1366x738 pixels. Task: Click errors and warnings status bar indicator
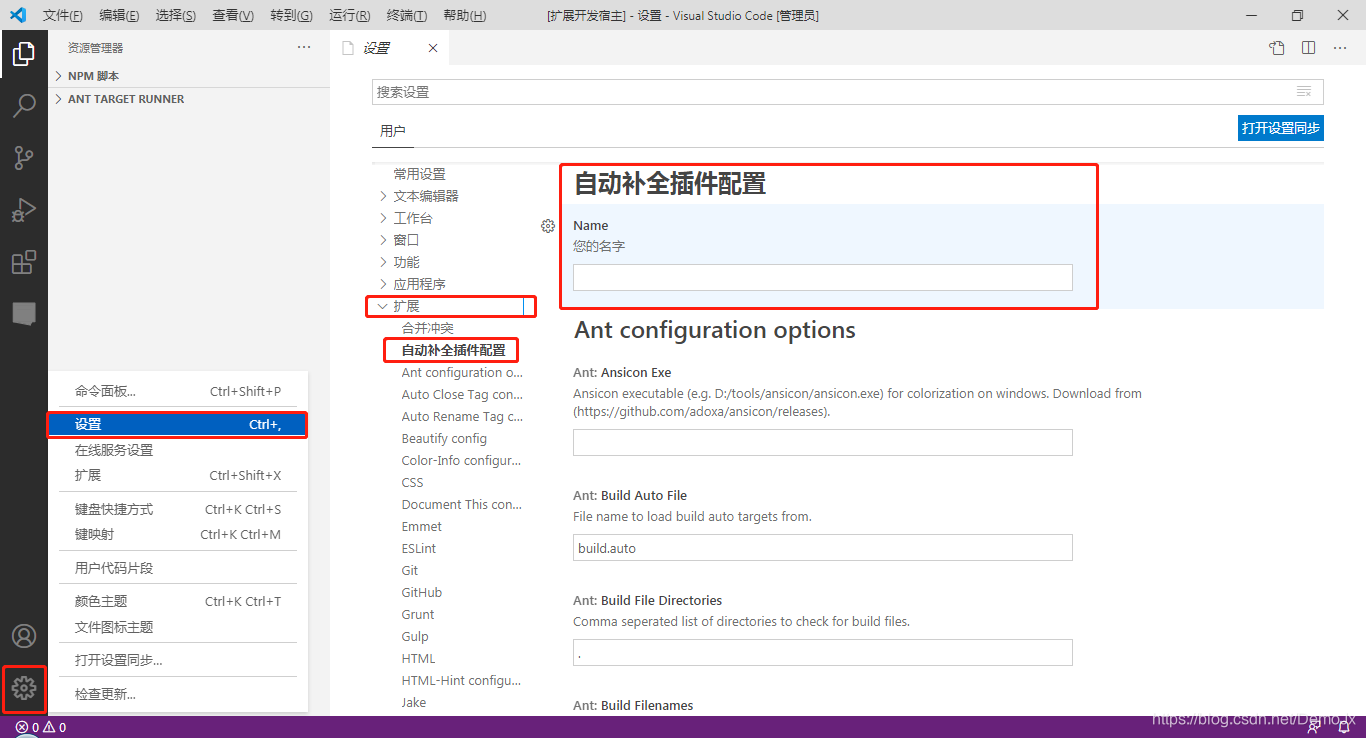41,727
